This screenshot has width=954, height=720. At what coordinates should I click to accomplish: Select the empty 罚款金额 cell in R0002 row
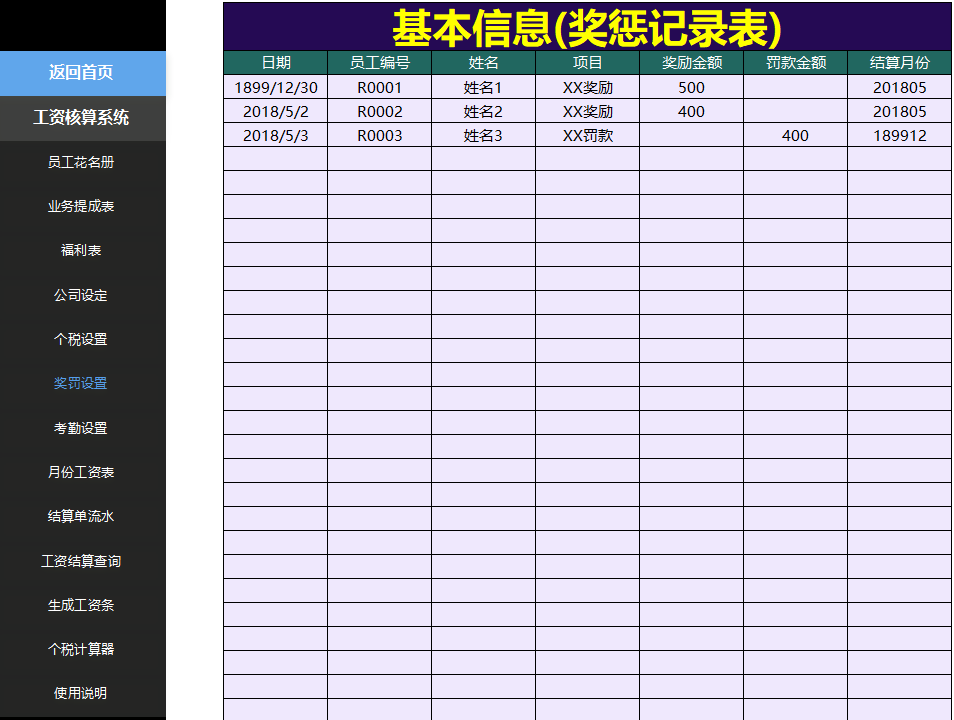tap(796, 111)
